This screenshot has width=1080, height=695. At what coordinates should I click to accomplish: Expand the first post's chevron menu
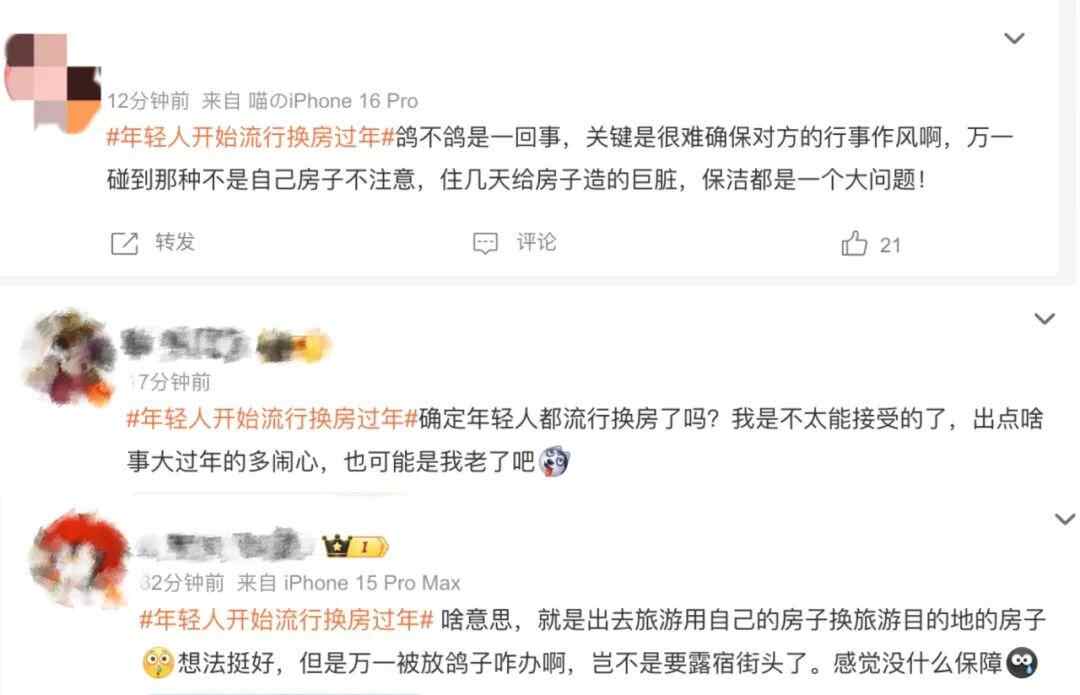(x=1014, y=38)
